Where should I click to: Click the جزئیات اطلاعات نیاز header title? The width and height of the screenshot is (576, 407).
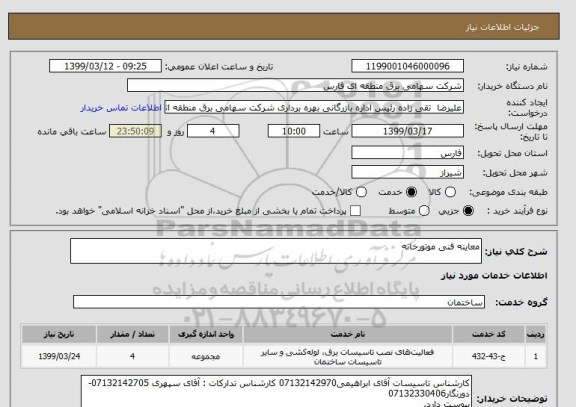pos(502,27)
